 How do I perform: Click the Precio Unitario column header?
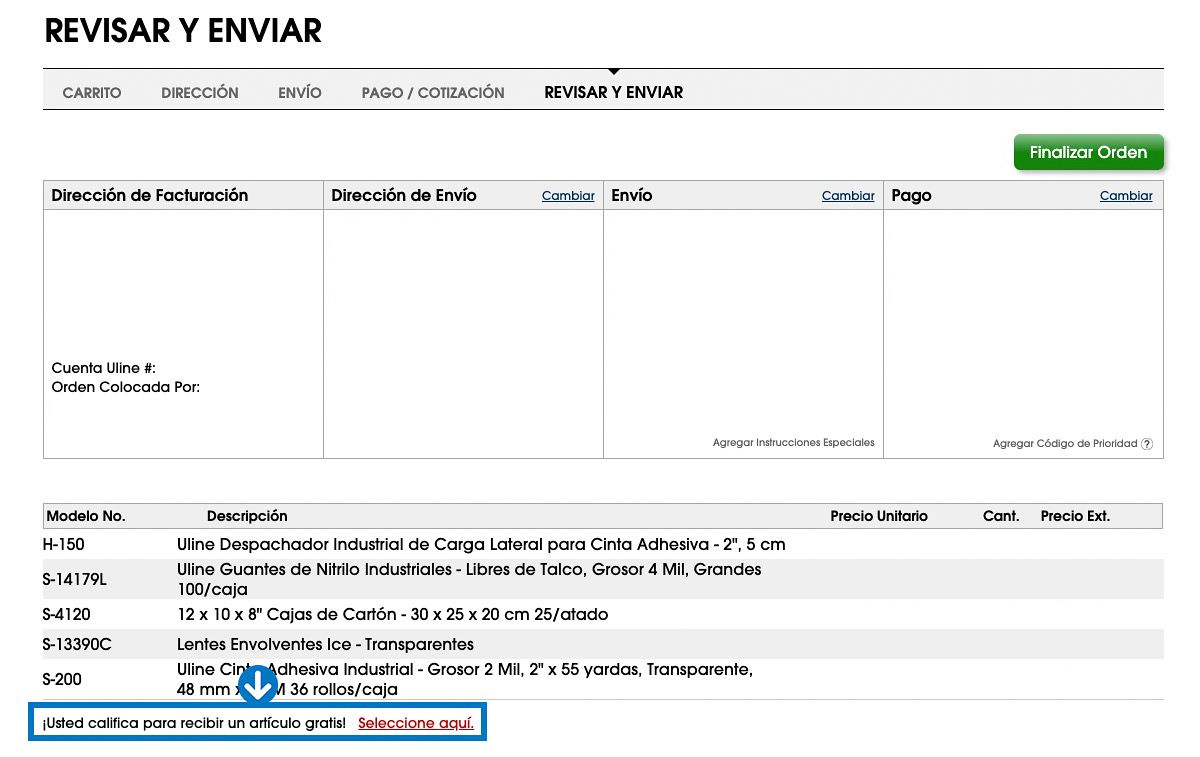[x=879, y=516]
